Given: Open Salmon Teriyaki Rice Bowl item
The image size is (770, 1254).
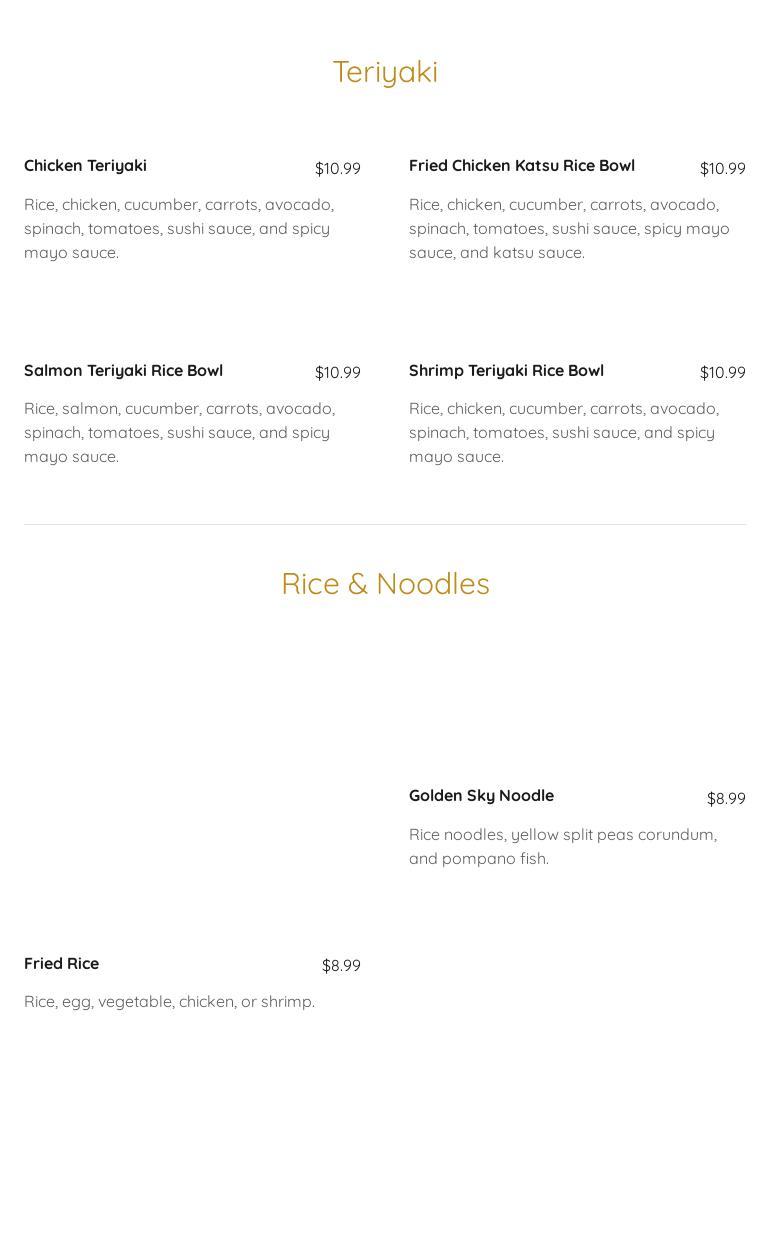Looking at the screenshot, I should pos(123,371).
